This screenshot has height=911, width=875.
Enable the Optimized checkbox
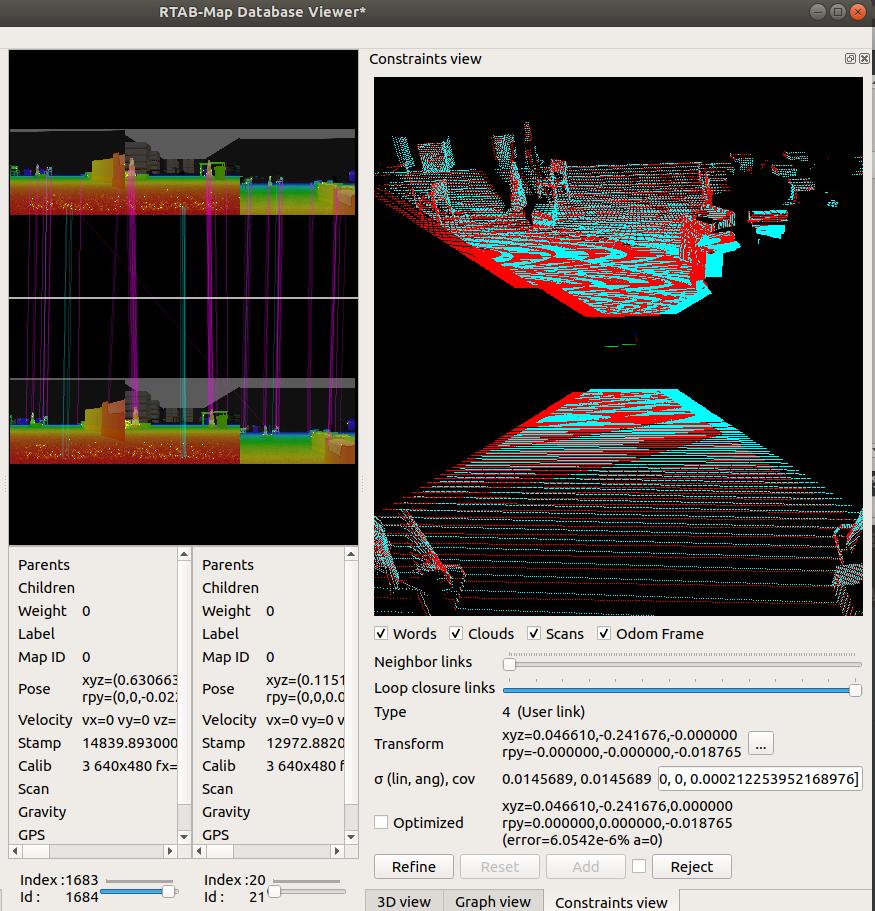(x=381, y=822)
